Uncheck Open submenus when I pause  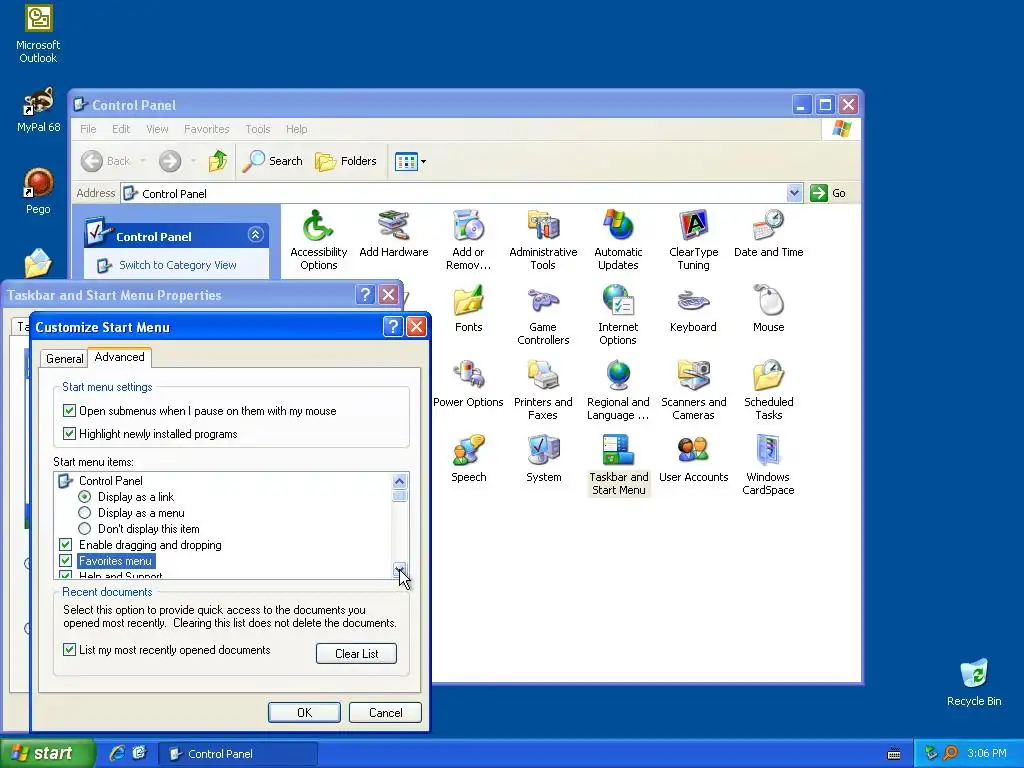69,411
